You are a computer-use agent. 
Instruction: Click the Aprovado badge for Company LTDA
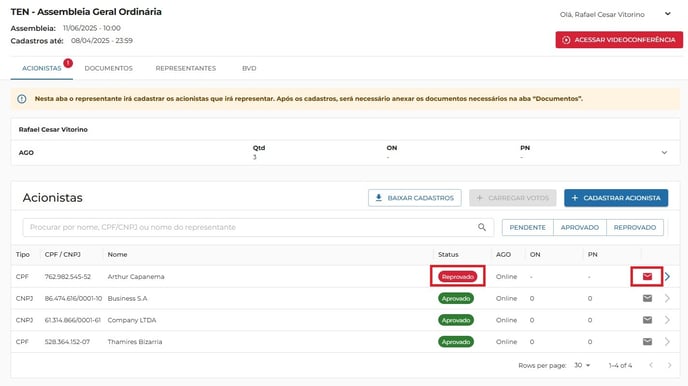click(x=455, y=320)
